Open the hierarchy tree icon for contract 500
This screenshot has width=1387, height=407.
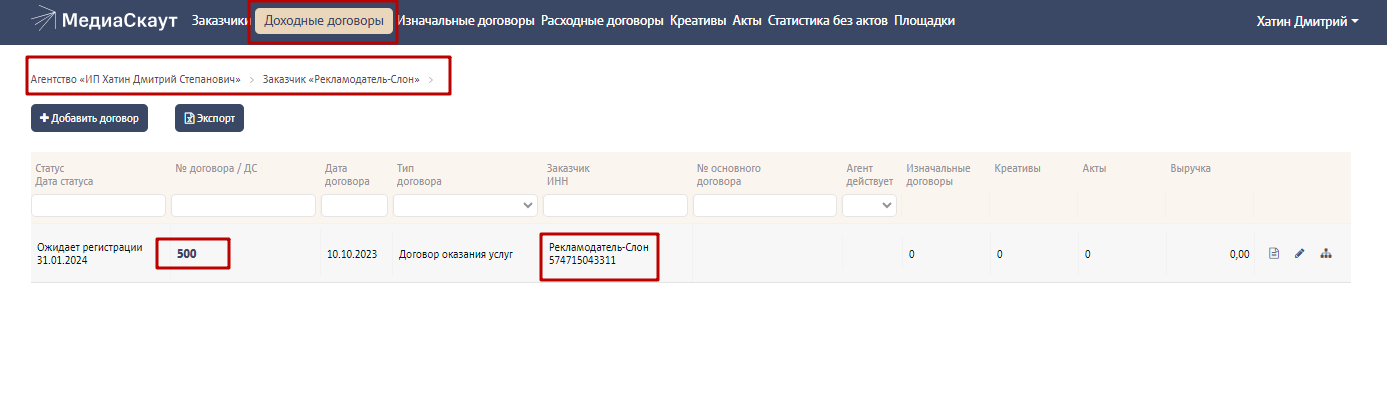point(1326,254)
